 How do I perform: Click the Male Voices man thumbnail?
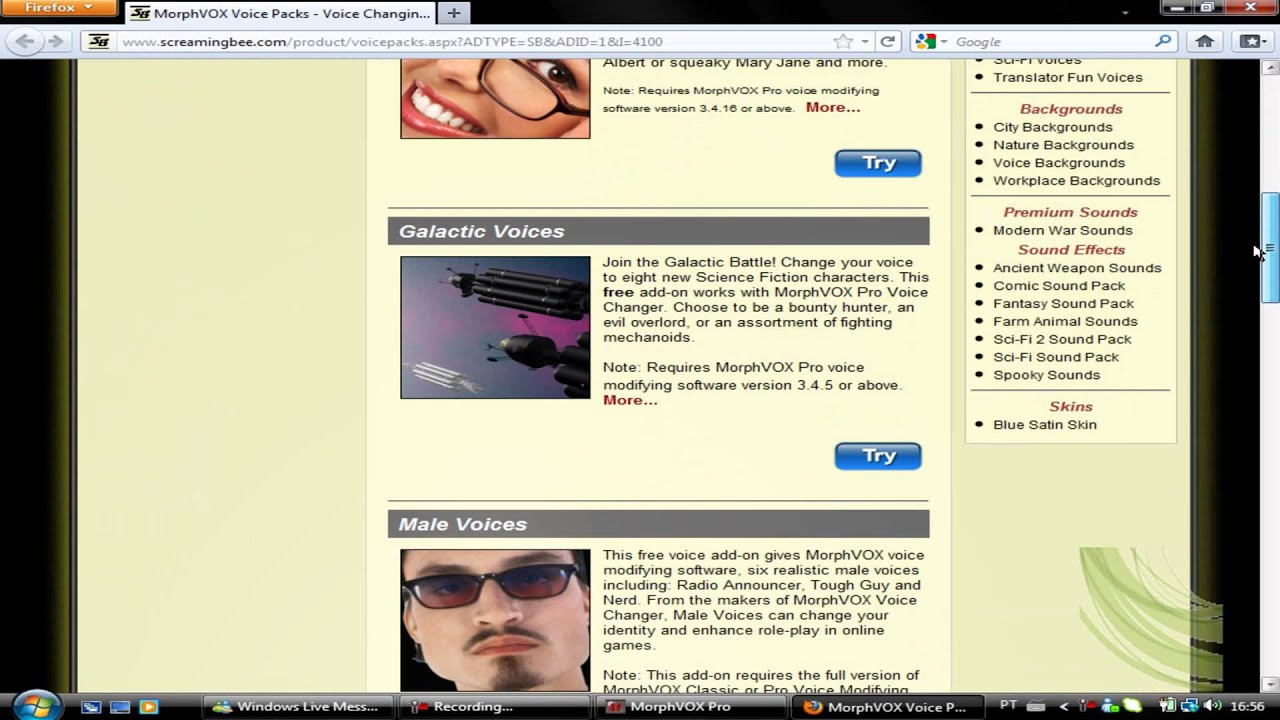click(495, 620)
